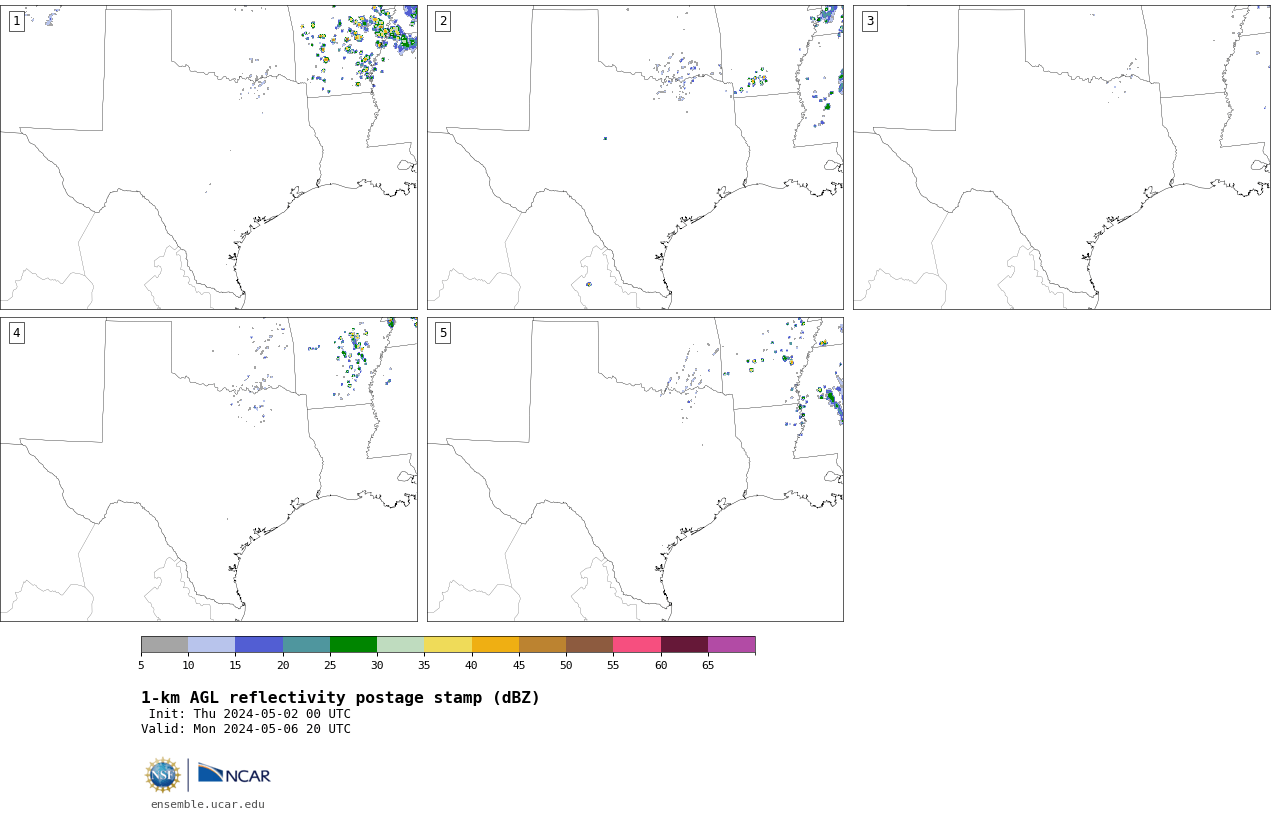Select the maroon 60-65 dBZ swatch
Image resolution: width=1280 pixels, height=815 pixels.
click(684, 644)
